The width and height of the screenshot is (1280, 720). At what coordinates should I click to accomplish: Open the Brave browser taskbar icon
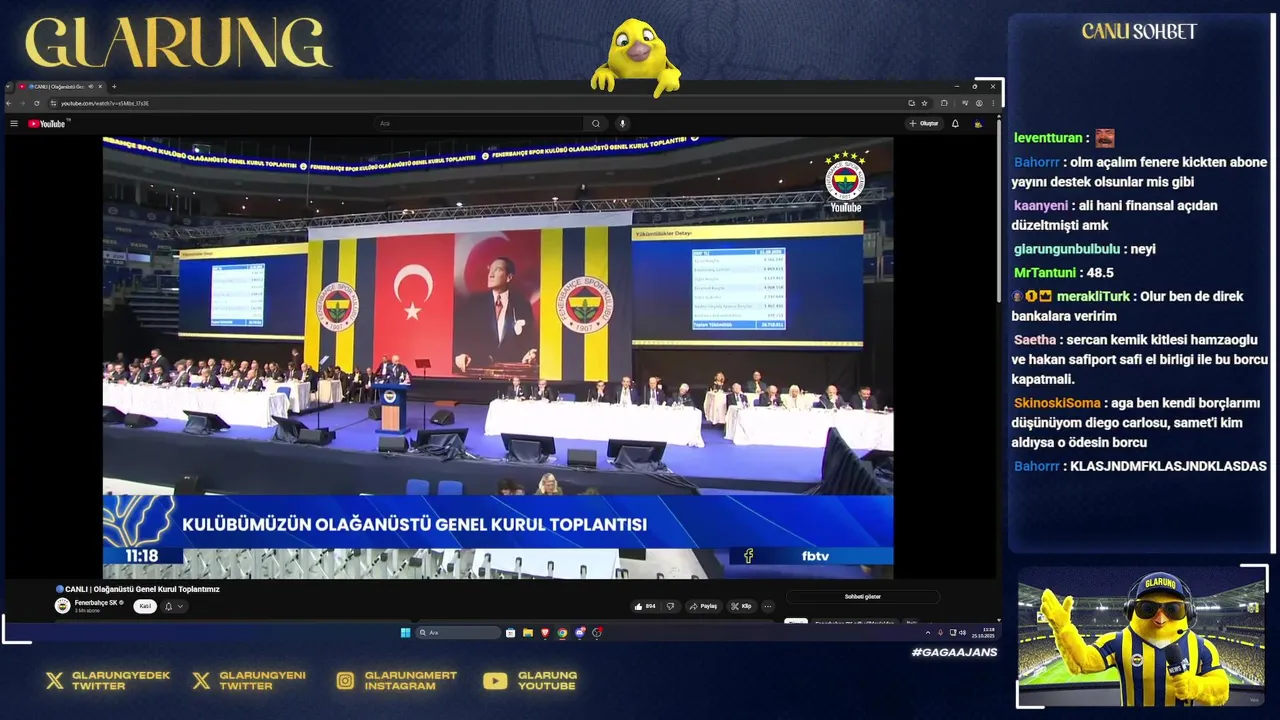(545, 632)
